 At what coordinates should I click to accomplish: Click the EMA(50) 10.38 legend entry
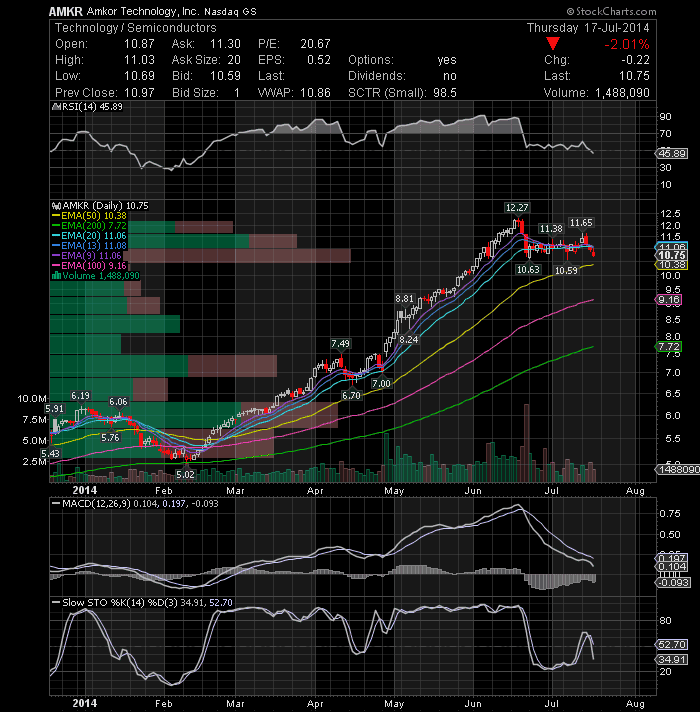[90, 216]
